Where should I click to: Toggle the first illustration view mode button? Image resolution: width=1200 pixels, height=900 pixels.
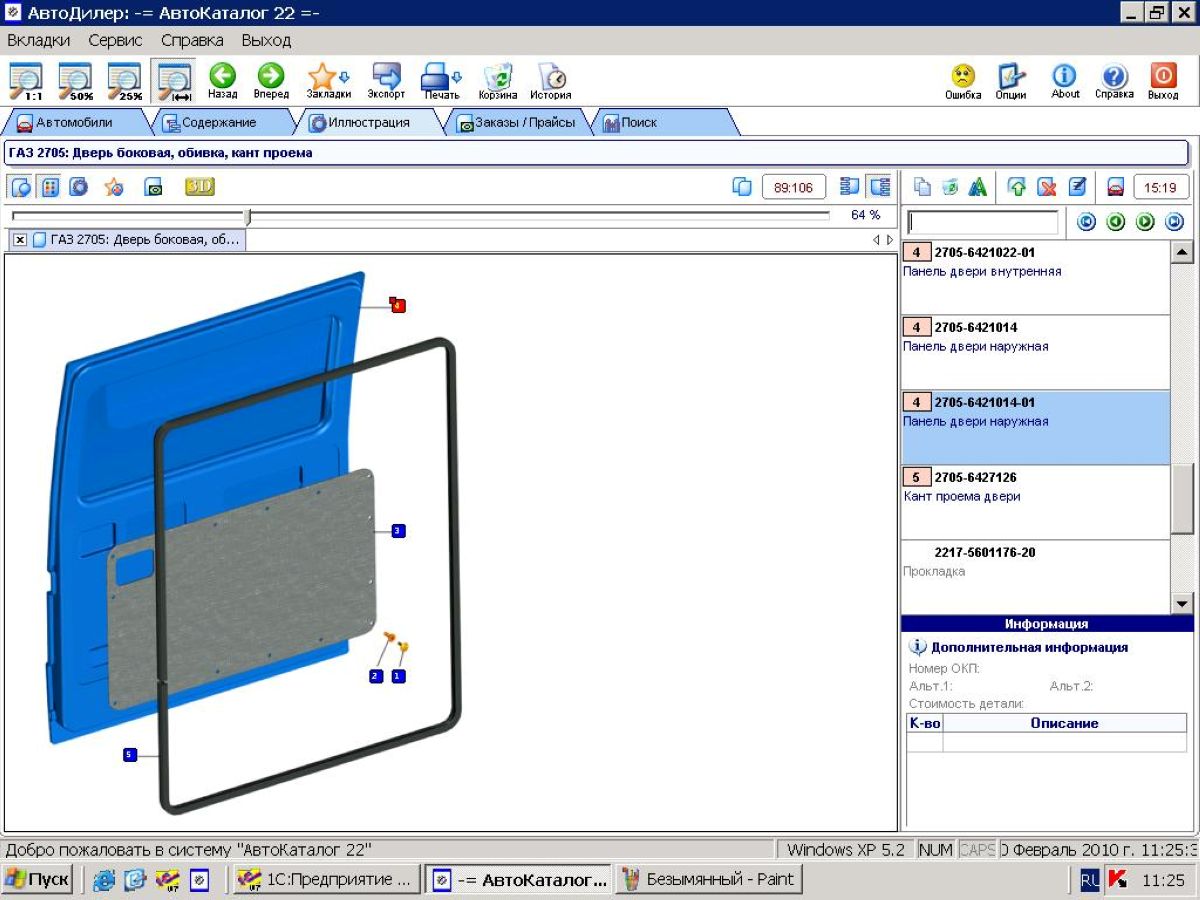(21, 187)
